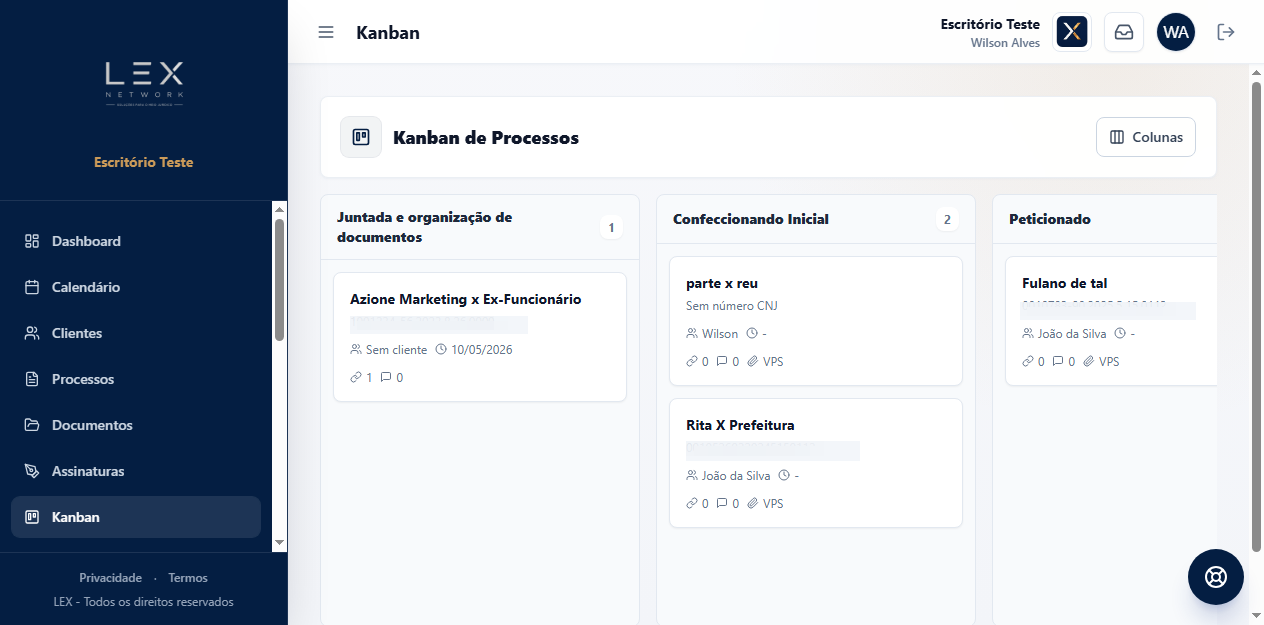Click the Colunas button
This screenshot has width=1264, height=625.
point(1146,137)
